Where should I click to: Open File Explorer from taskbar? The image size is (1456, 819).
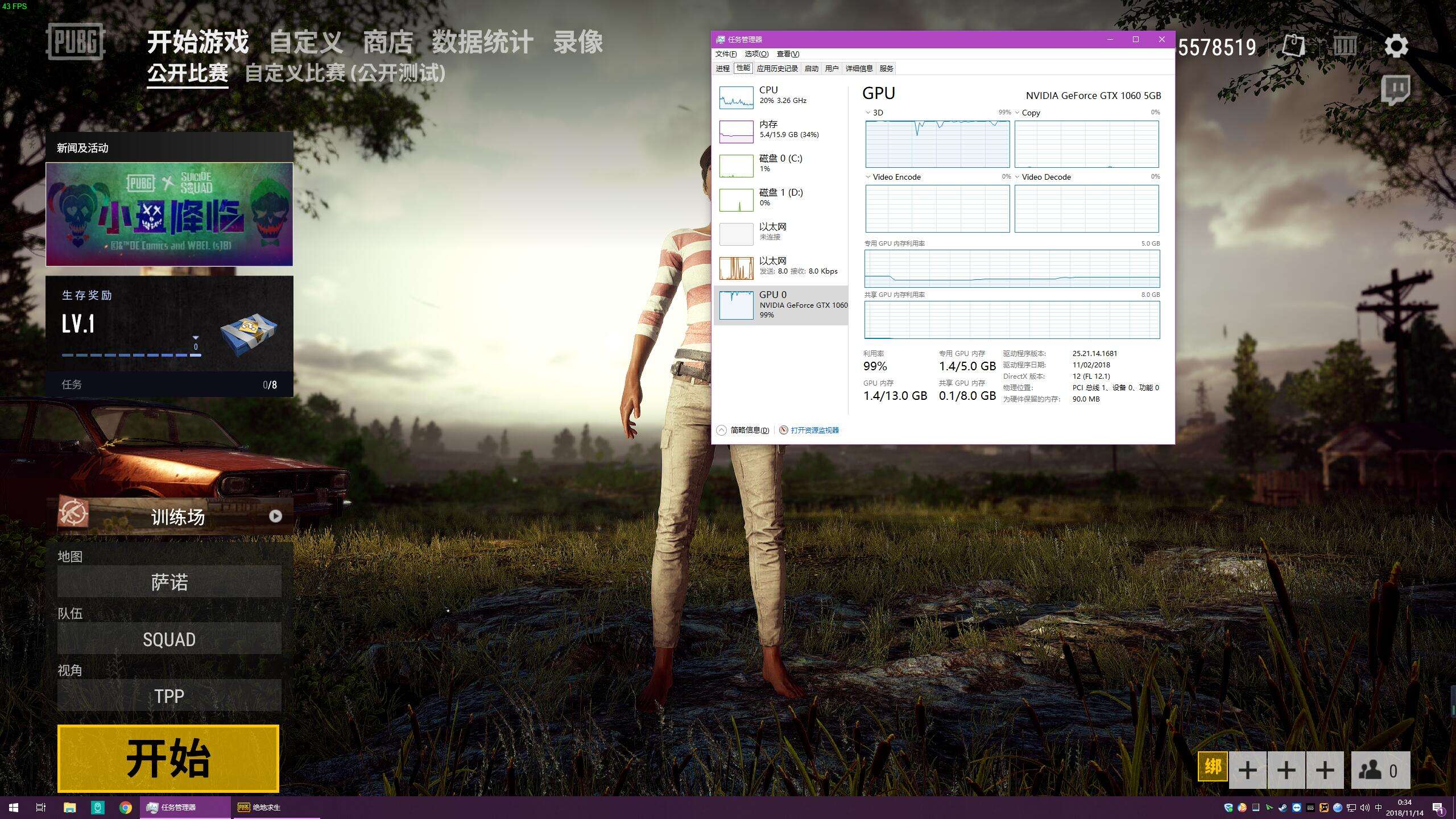(x=69, y=807)
